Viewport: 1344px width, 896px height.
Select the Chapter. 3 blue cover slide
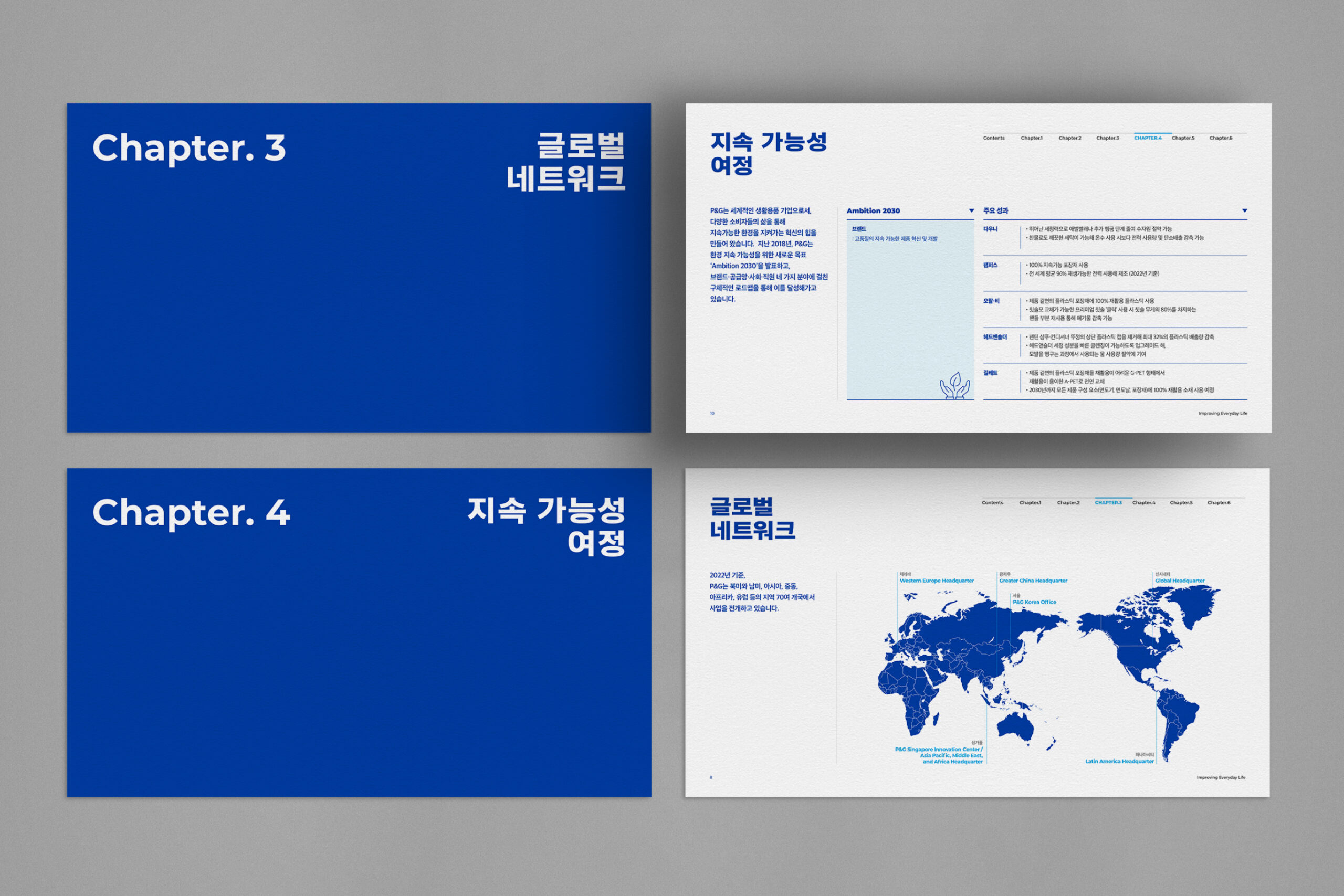coord(359,267)
